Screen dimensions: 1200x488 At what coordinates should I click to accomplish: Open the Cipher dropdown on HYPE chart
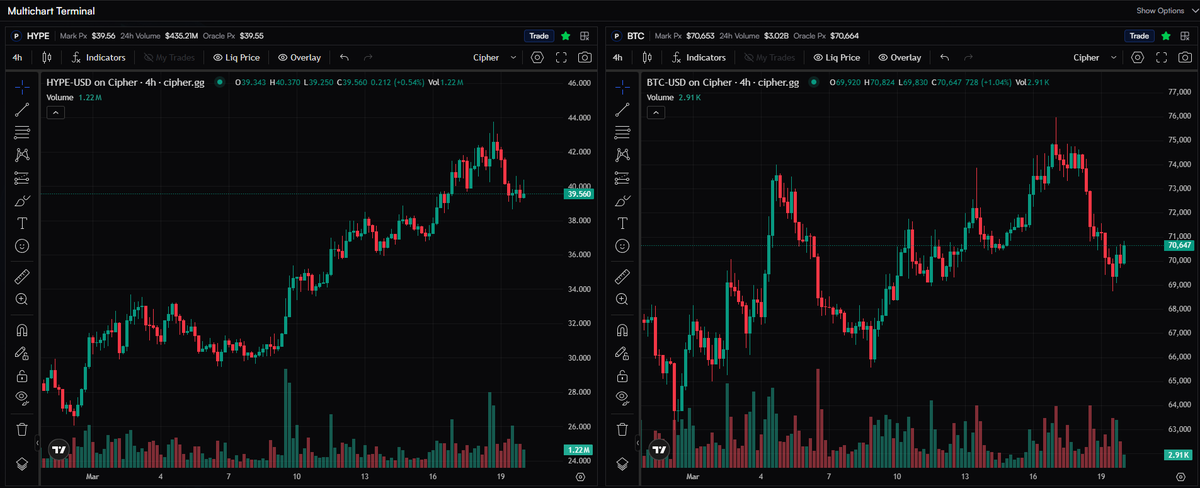click(x=495, y=58)
